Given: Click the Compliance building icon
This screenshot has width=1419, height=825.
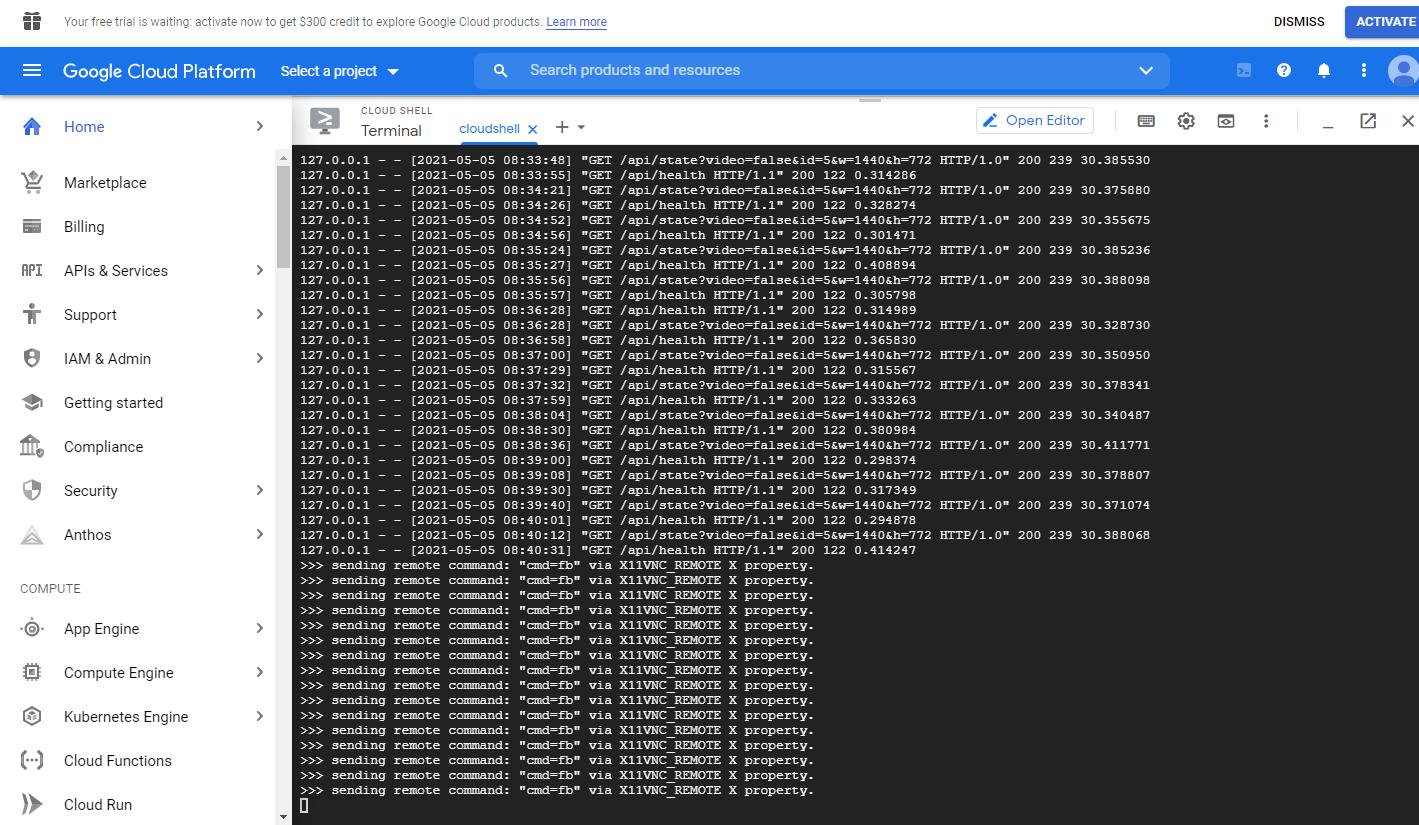Looking at the screenshot, I should click(x=32, y=447).
